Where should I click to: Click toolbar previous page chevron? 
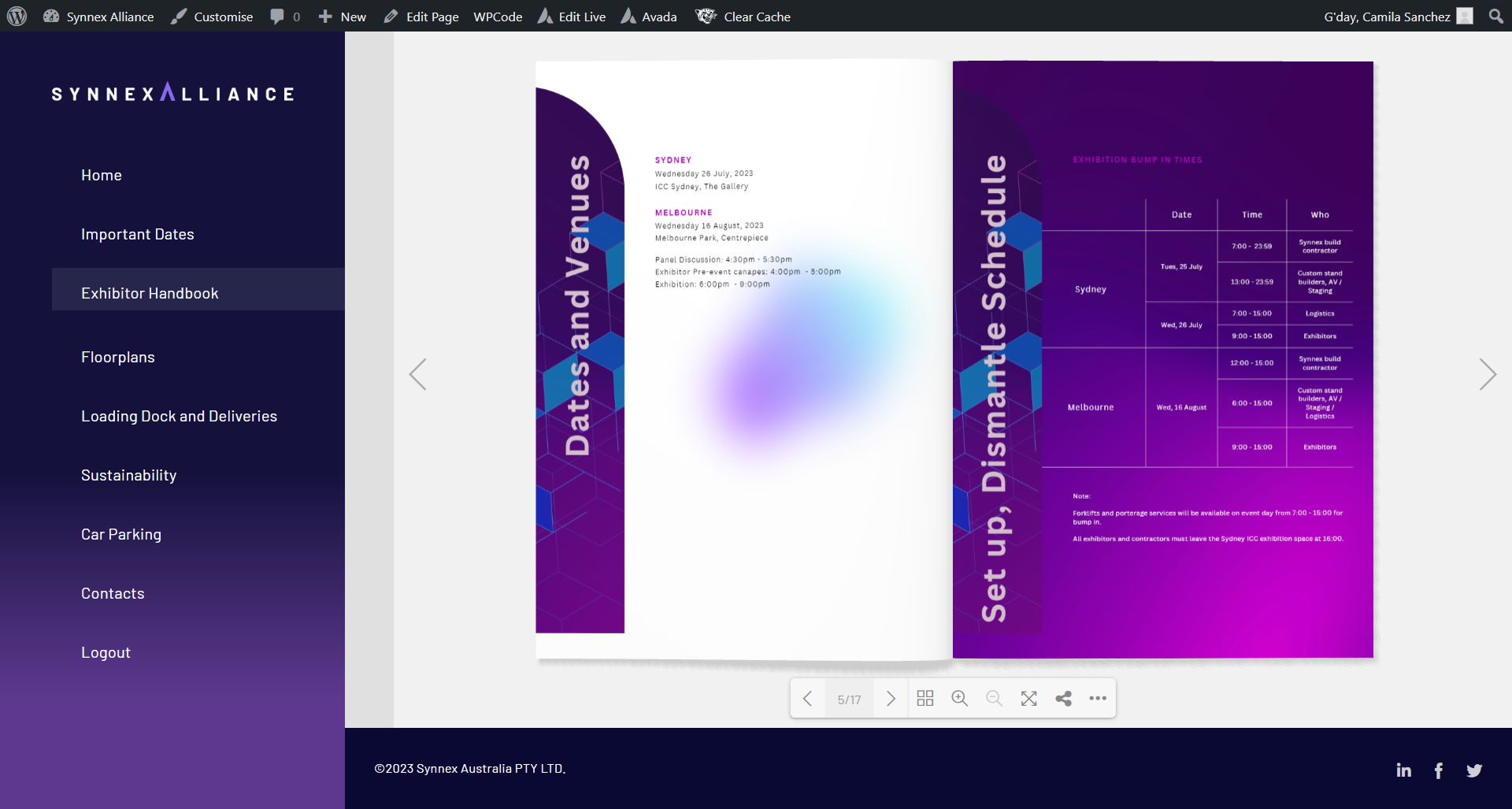click(808, 699)
